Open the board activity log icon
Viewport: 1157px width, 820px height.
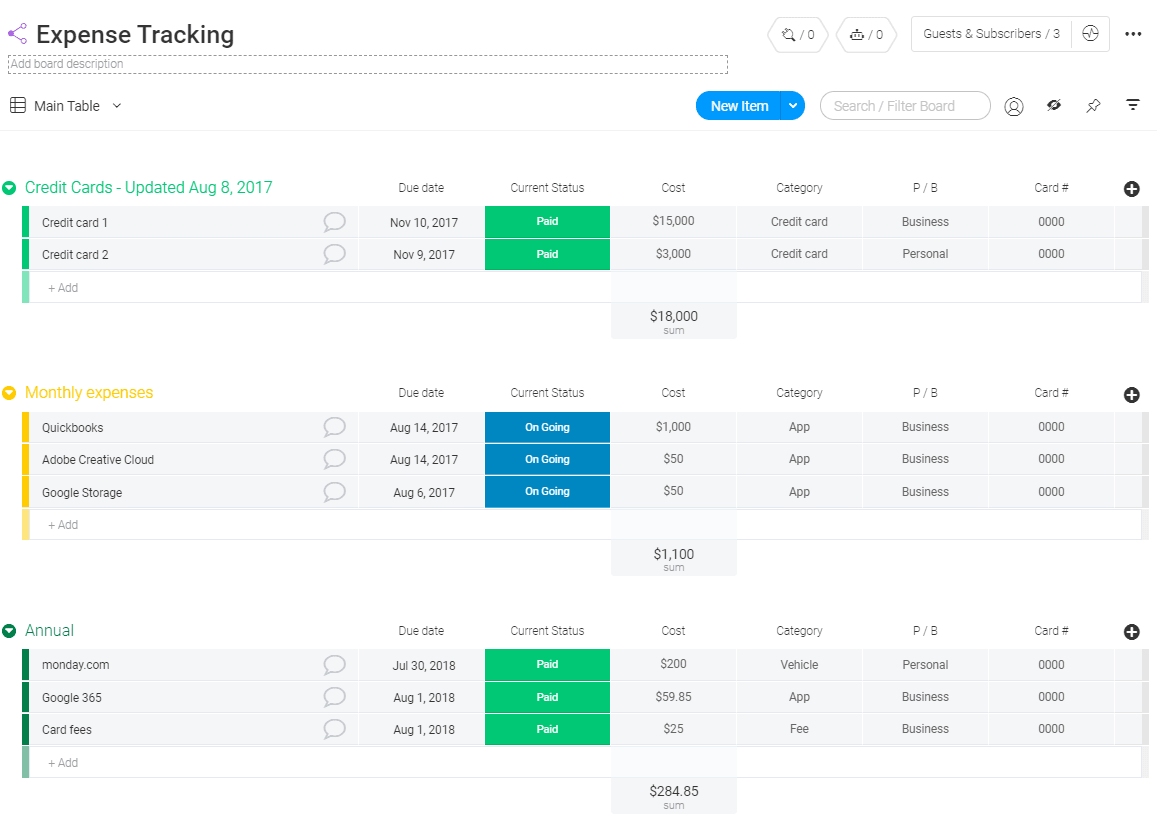(1090, 34)
